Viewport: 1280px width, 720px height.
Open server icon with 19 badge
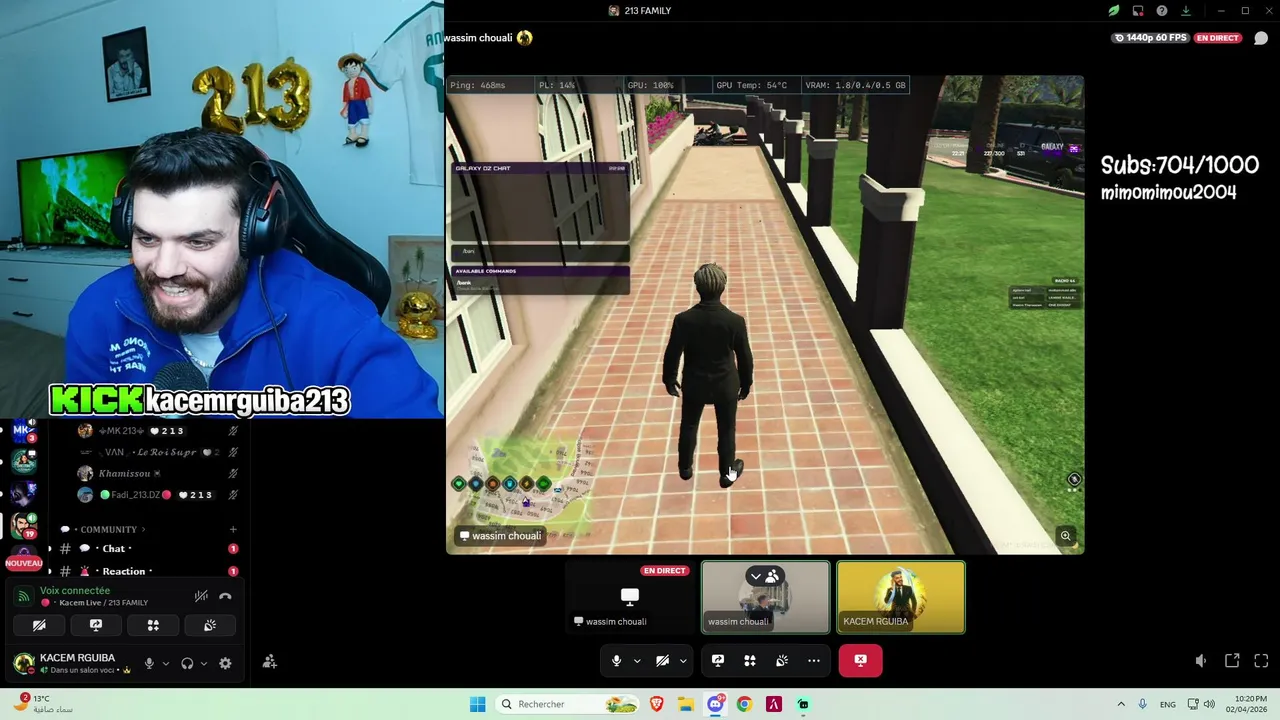(24, 524)
